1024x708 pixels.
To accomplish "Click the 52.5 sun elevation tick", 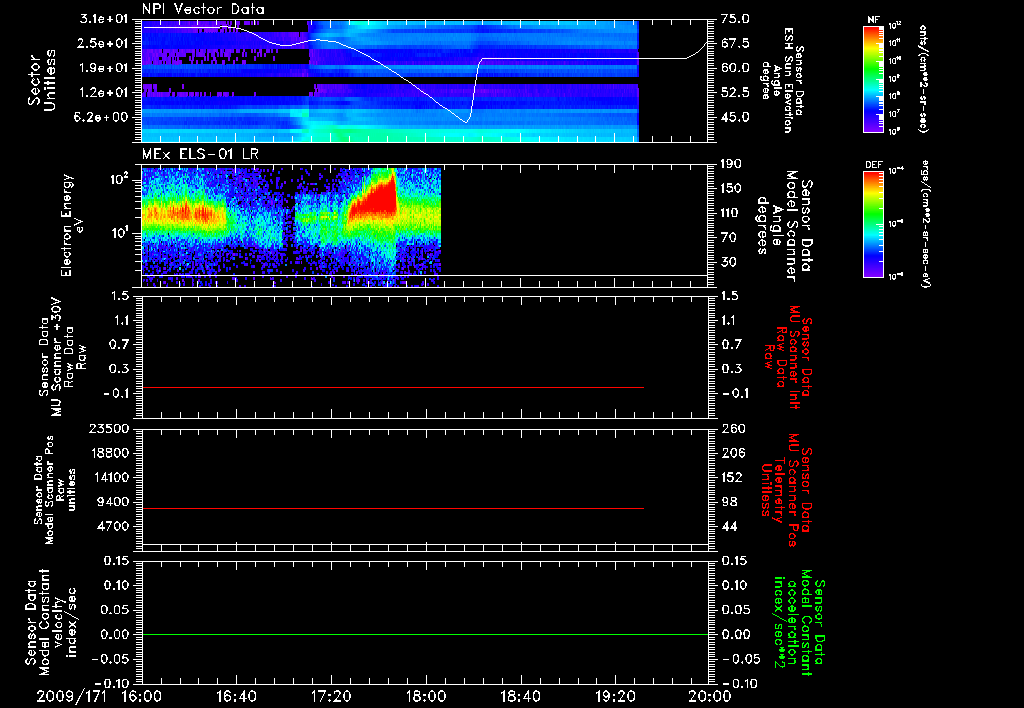I will click(735, 93).
